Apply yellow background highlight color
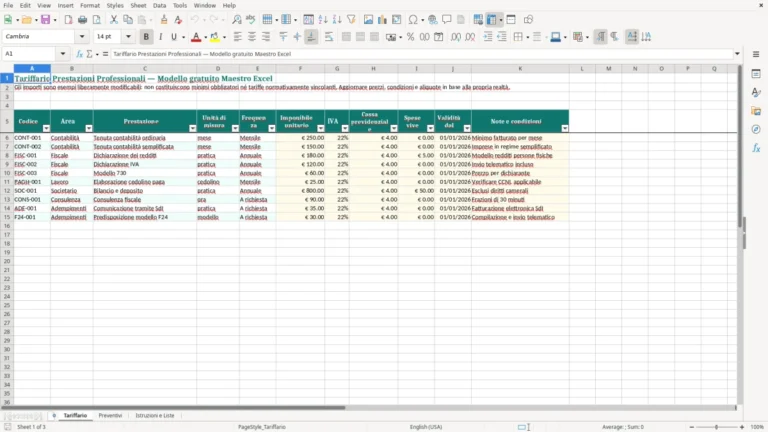768x432 pixels. tap(215, 37)
